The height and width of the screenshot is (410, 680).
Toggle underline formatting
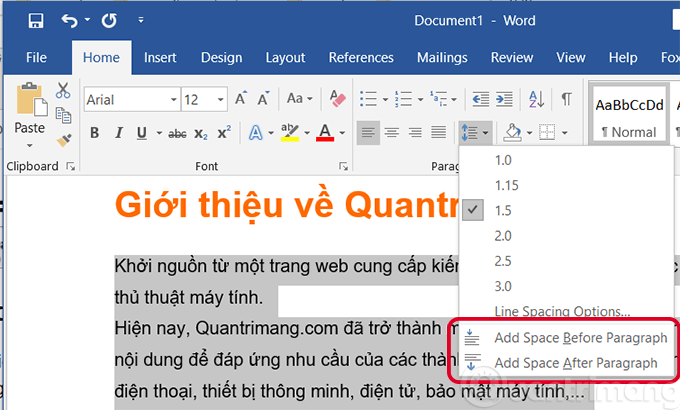click(x=141, y=133)
